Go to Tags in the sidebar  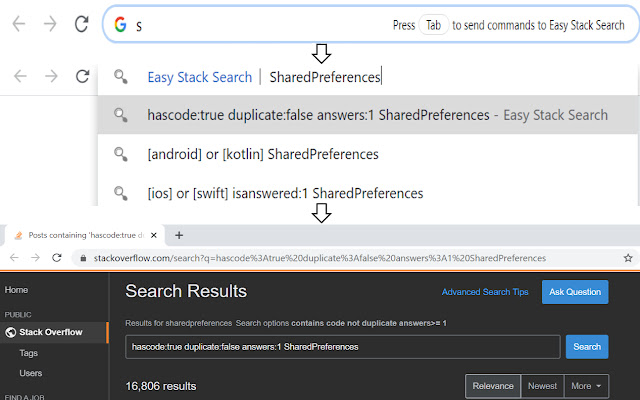pyautogui.click(x=29, y=352)
